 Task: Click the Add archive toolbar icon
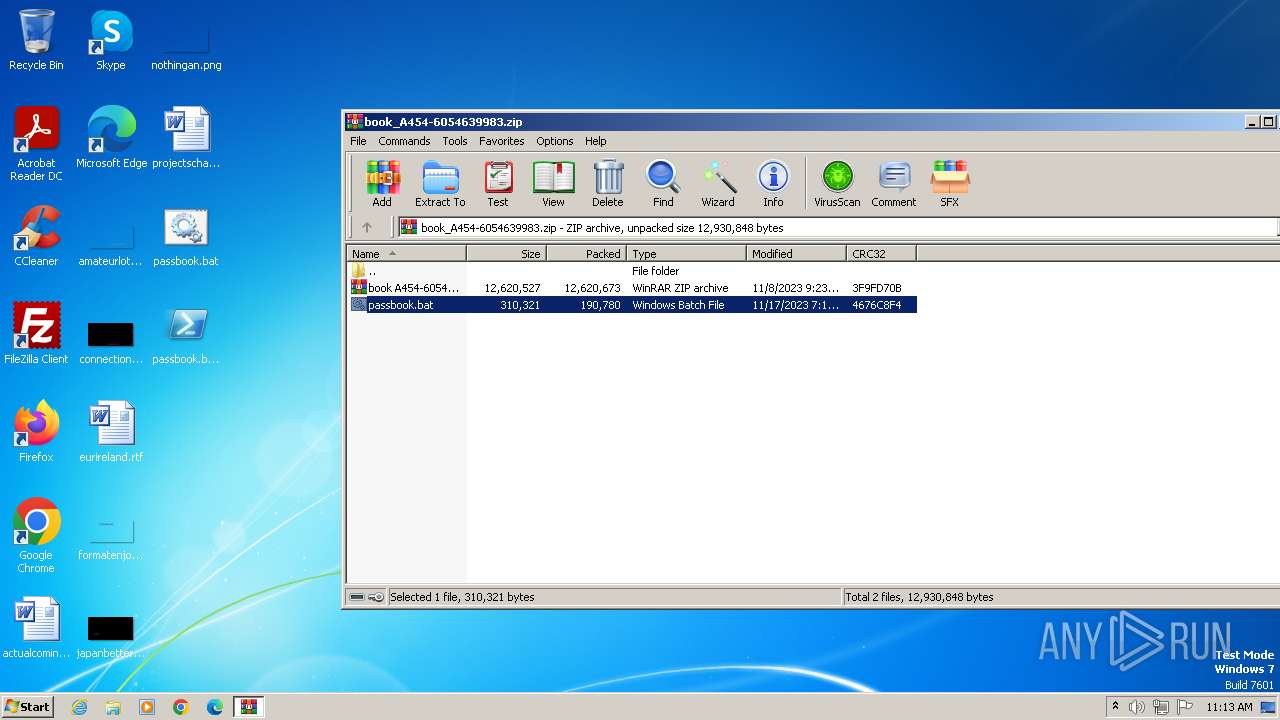[x=382, y=184]
